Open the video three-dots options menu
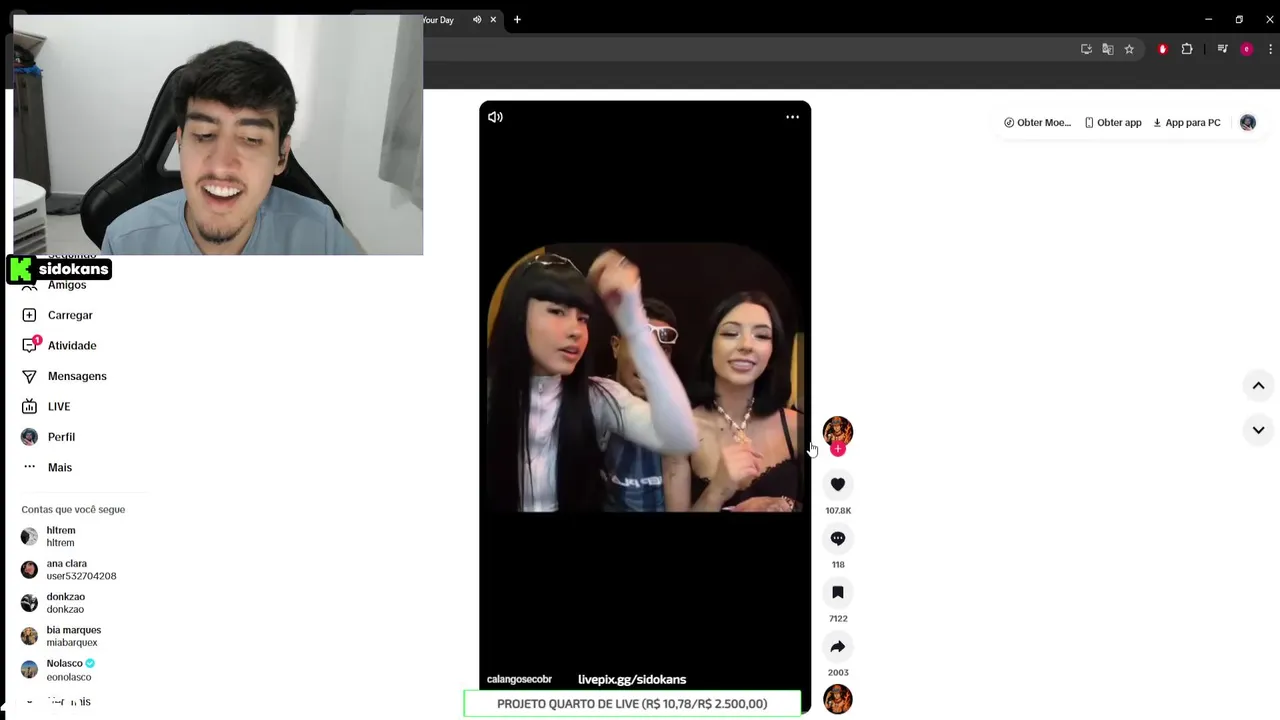 [x=792, y=117]
